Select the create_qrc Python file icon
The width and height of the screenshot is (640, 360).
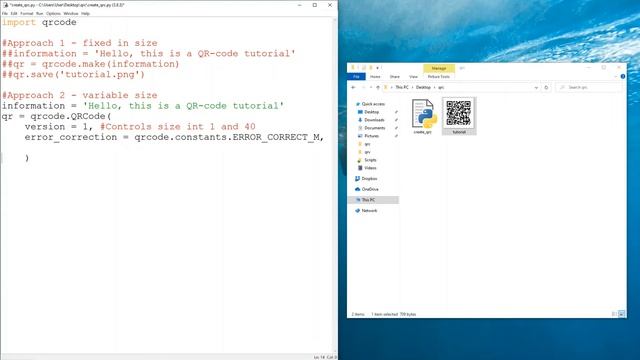pyautogui.click(x=423, y=117)
